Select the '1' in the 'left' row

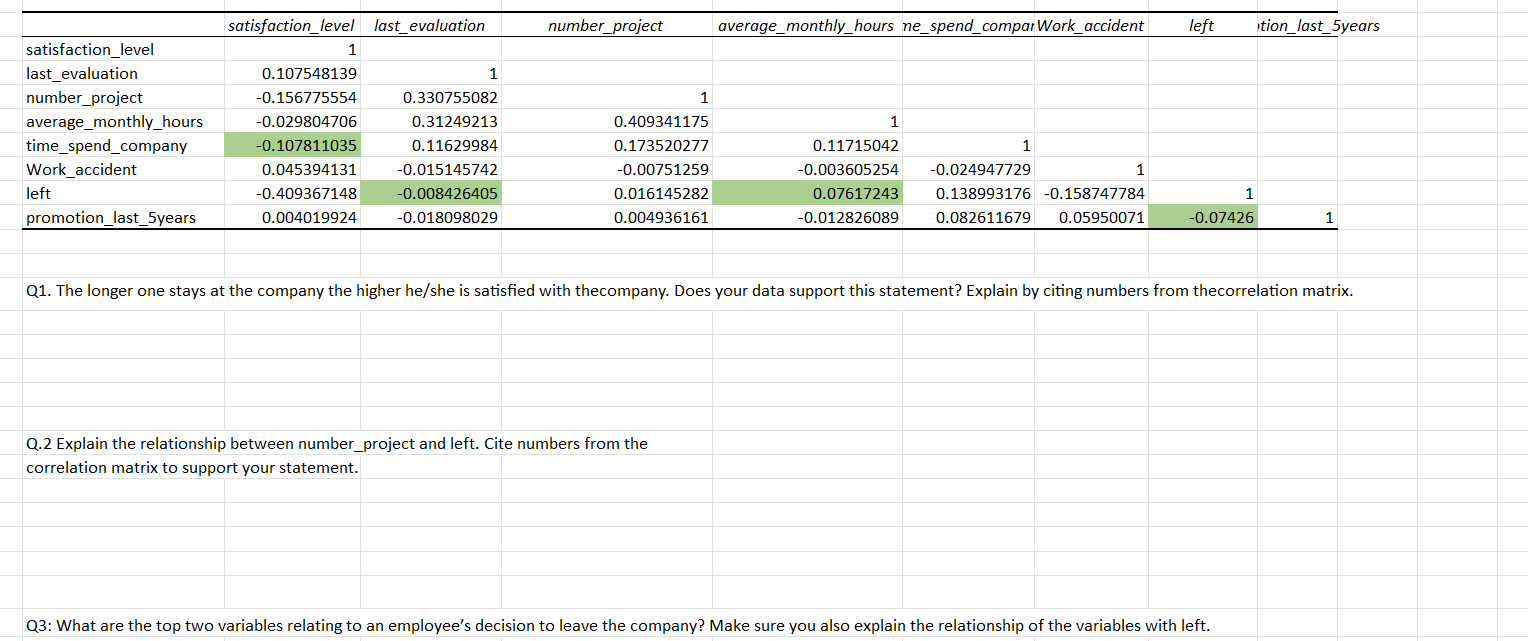click(x=1202, y=193)
